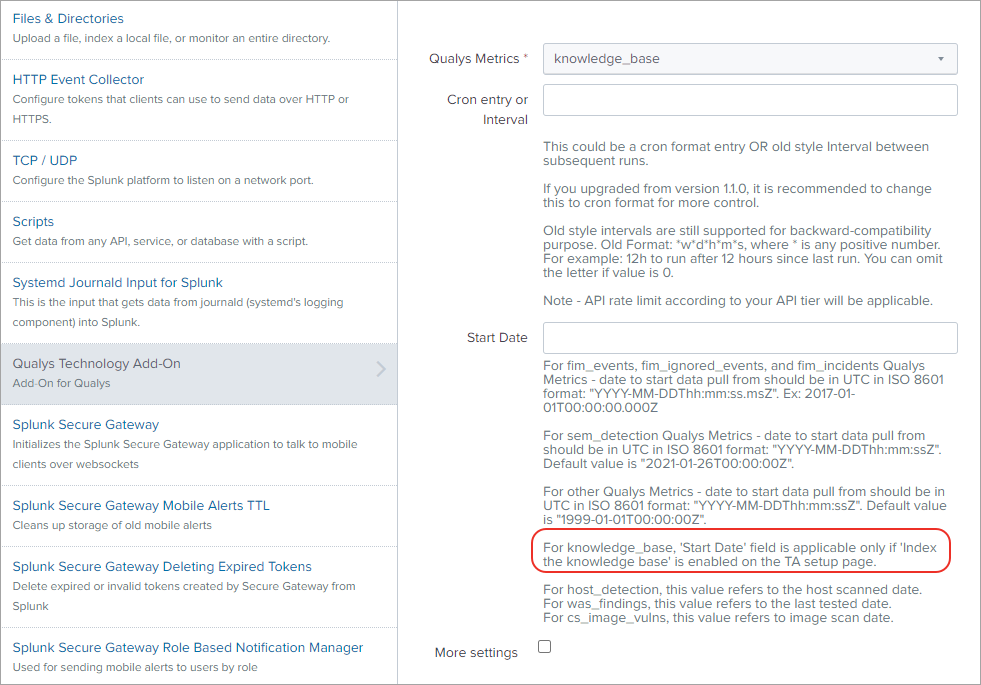Choose the Scripts data input
Screen dimensions: 981x685
pyautogui.click(x=33, y=221)
